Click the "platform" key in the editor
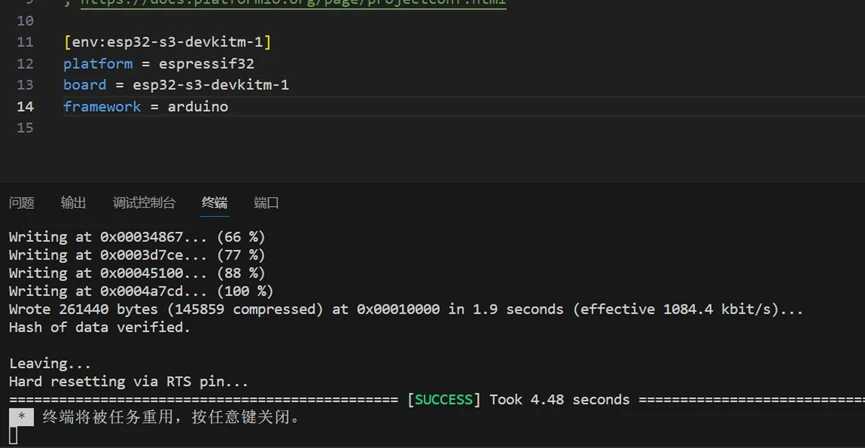 (x=97, y=64)
